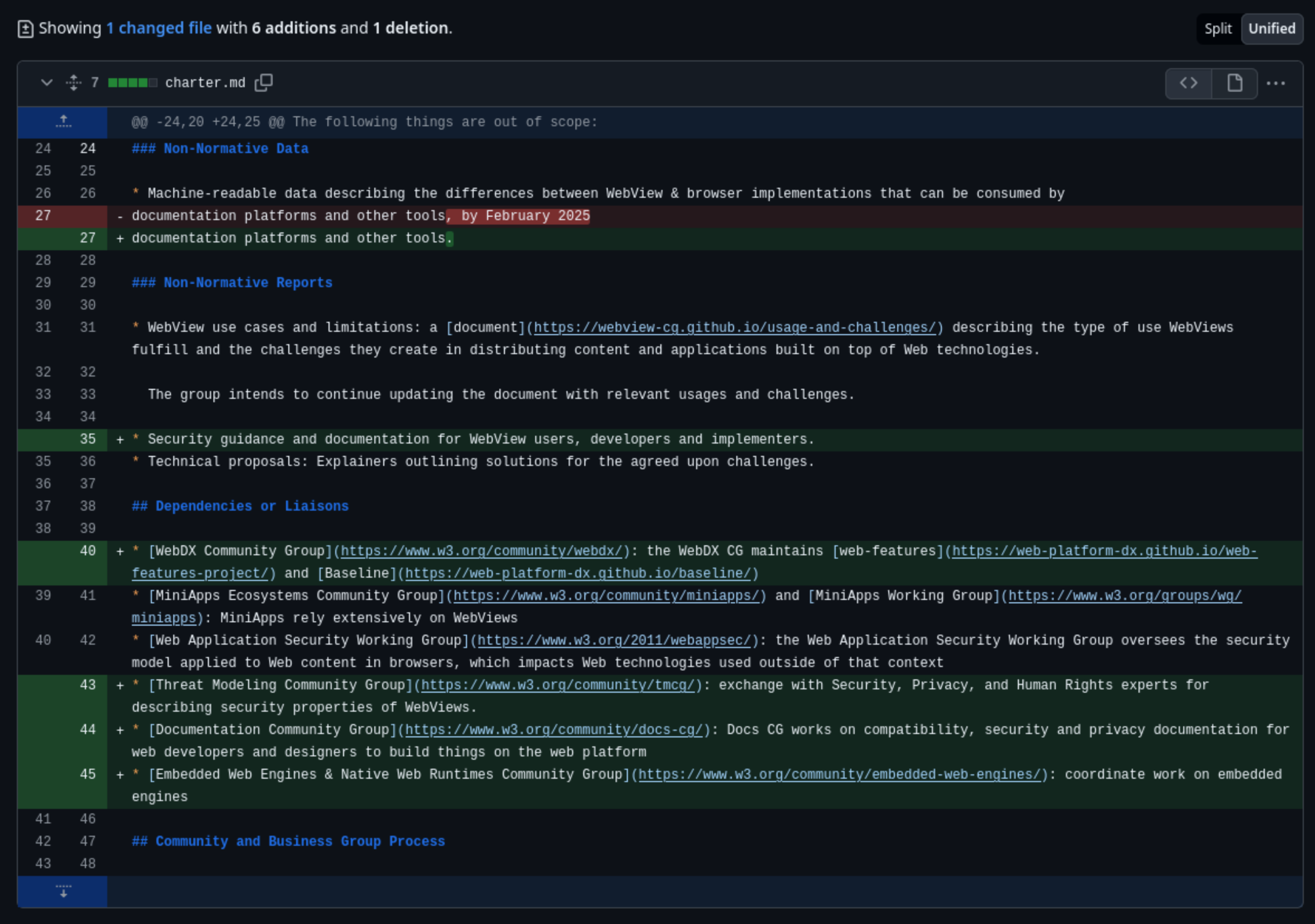This screenshot has height=924, width=1315.
Task: Open the WebDX community webdx URL
Action: (x=482, y=551)
